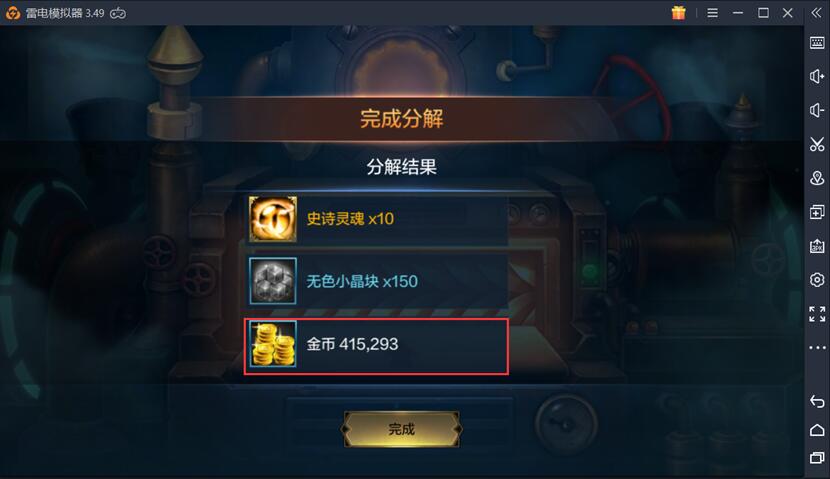
Task: Go to Android home button
Action: pyautogui.click(x=817, y=430)
